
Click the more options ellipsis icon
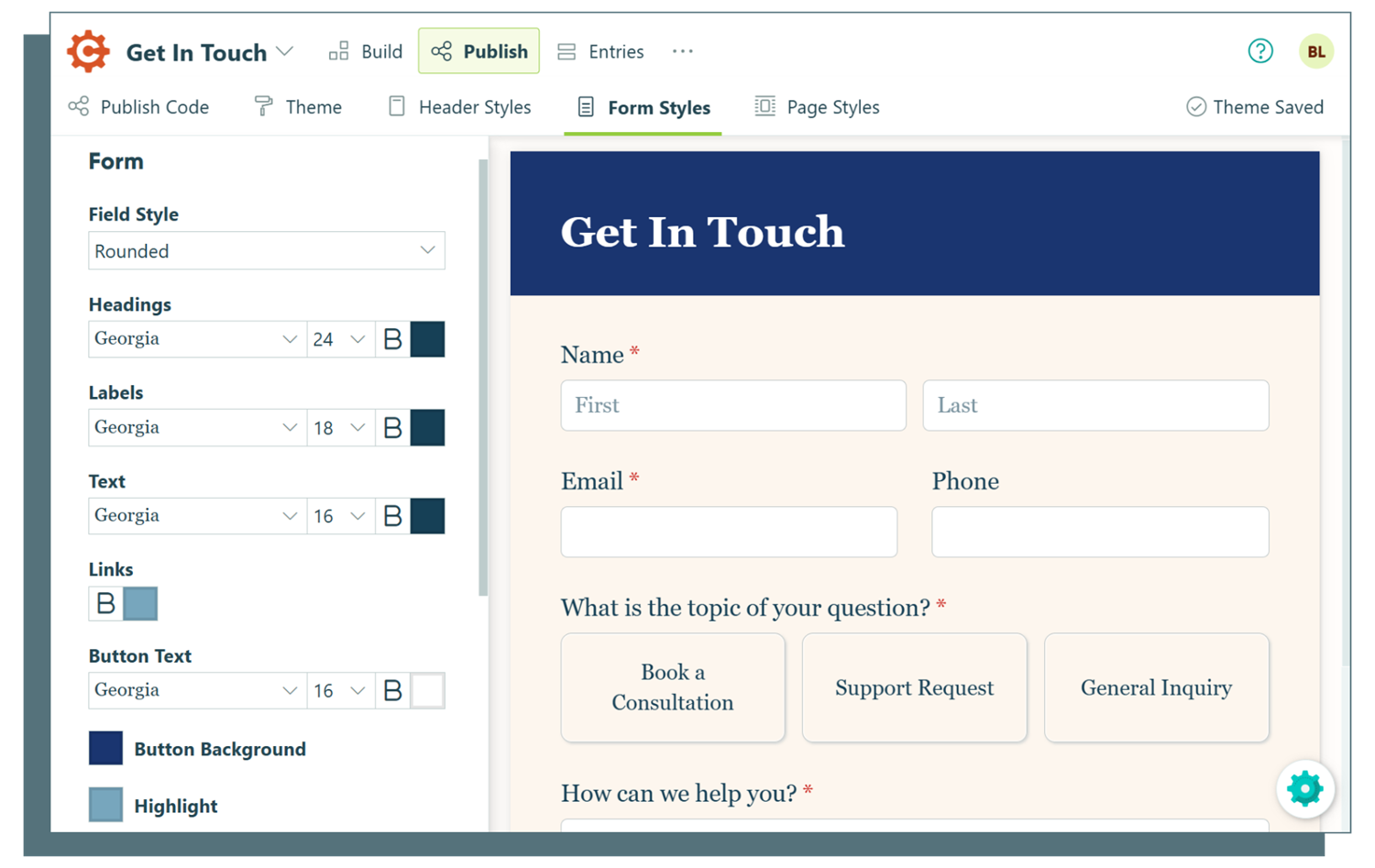tap(683, 51)
